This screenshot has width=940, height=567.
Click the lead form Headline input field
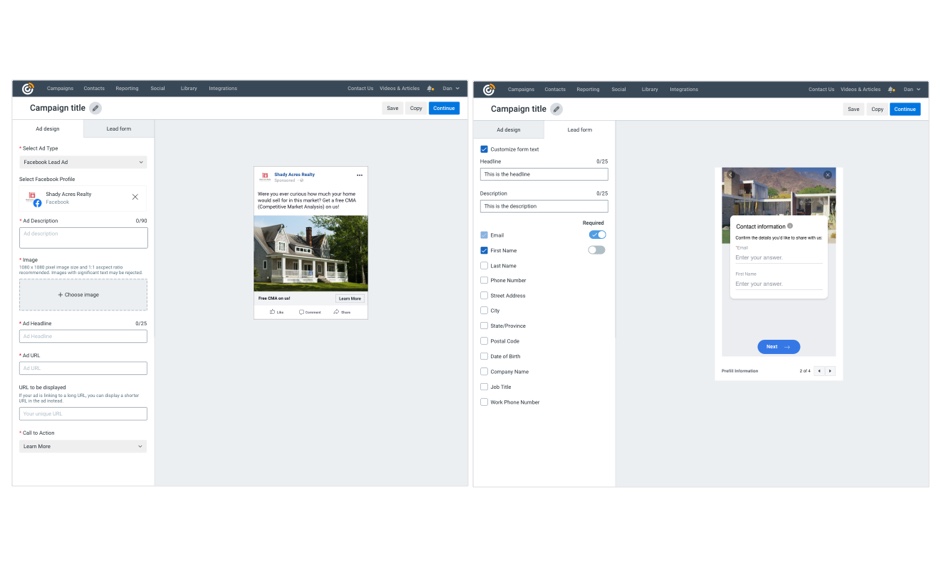[544, 174]
